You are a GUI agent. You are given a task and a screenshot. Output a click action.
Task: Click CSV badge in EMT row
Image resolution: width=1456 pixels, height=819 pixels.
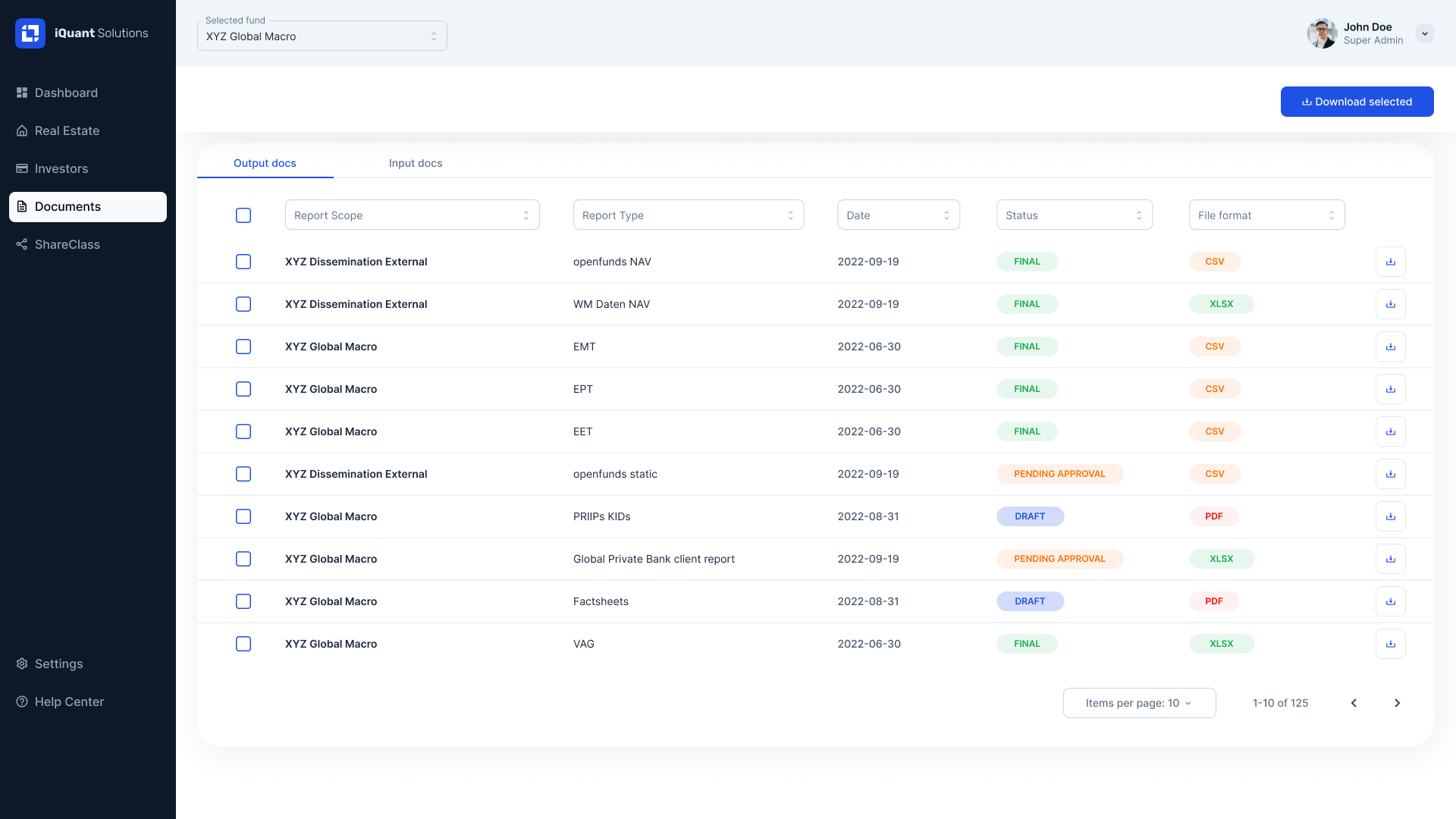click(x=1215, y=347)
